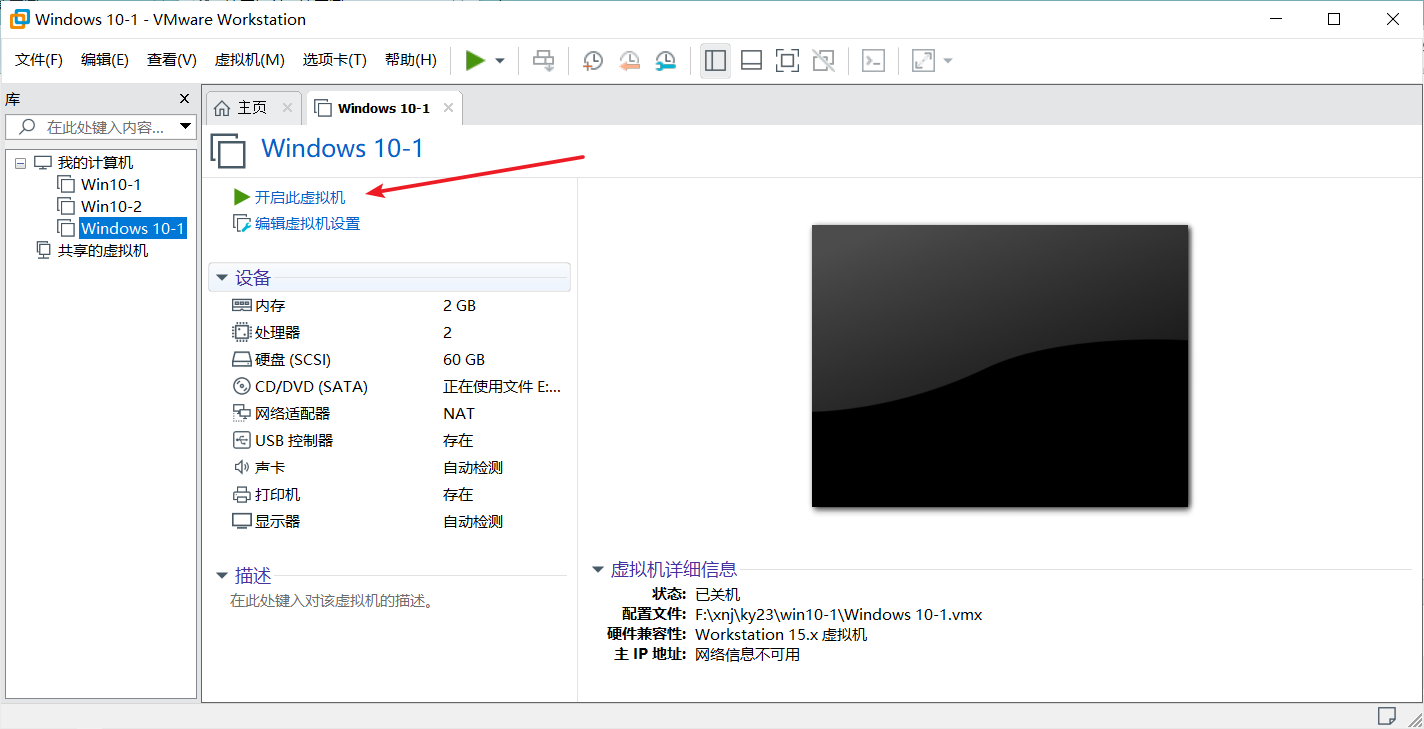The image size is (1424, 729).
Task: Click the message log icon in status bar
Action: coord(1386,715)
